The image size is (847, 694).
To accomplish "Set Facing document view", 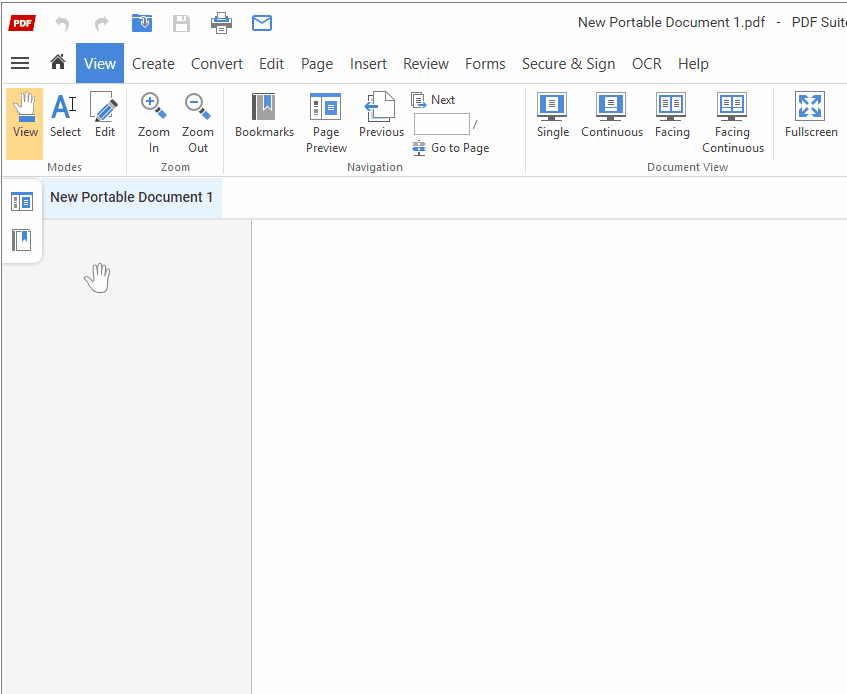I will click(x=672, y=116).
